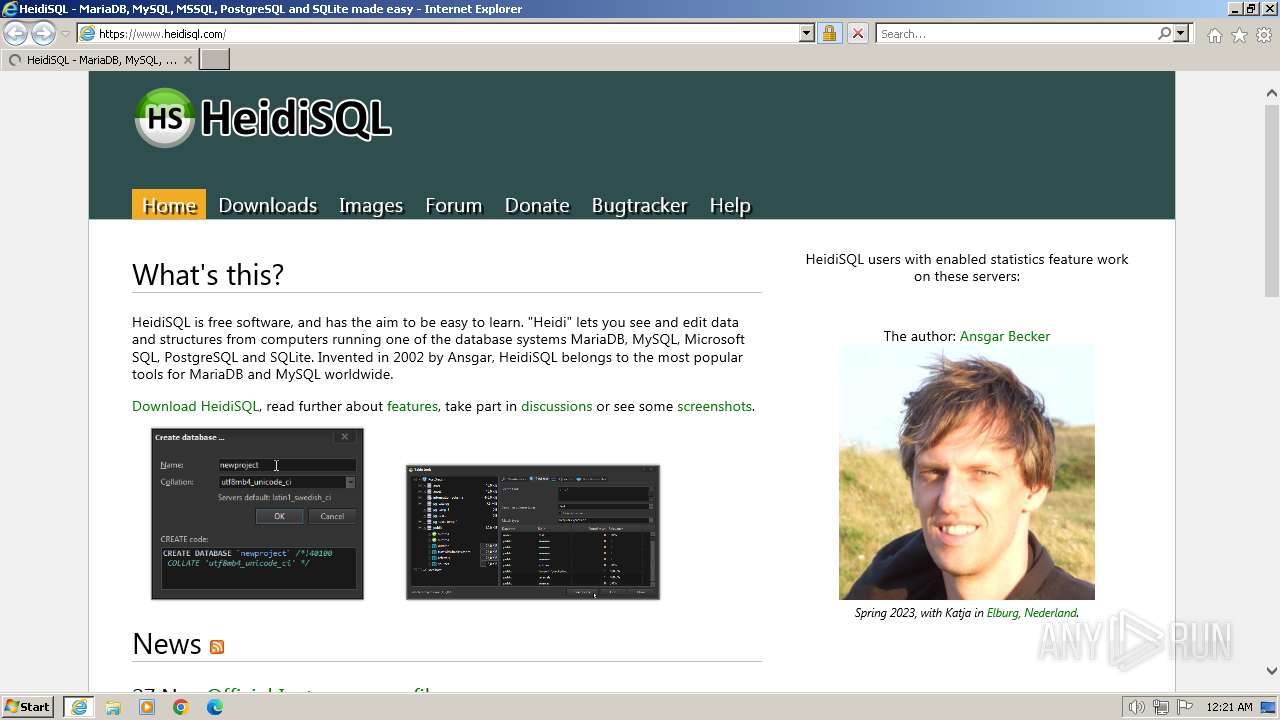Screen dimensions: 1280x720
Task: Launch Chrome from taskbar
Action: click(181, 707)
